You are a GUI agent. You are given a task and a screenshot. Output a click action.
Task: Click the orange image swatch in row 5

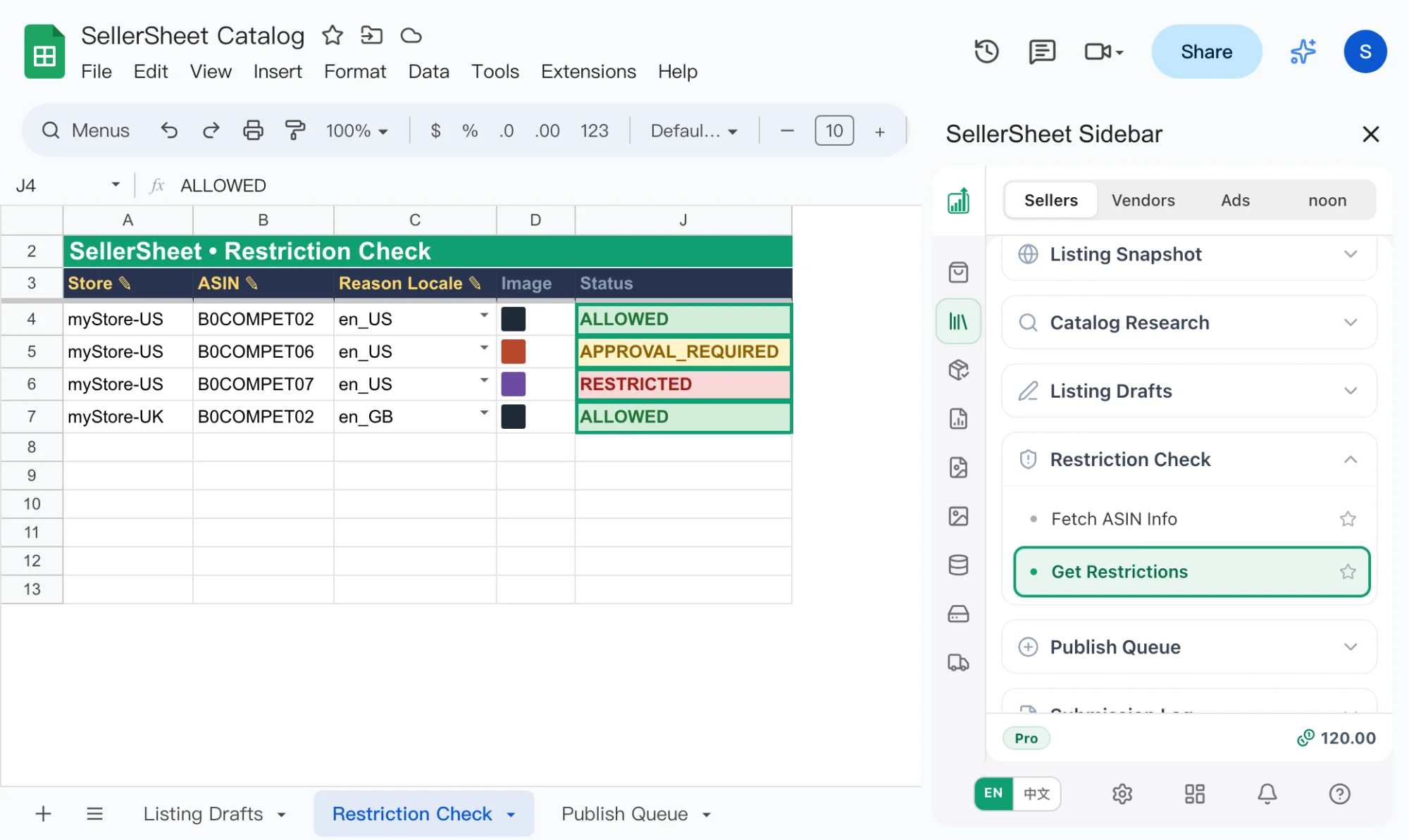point(513,351)
